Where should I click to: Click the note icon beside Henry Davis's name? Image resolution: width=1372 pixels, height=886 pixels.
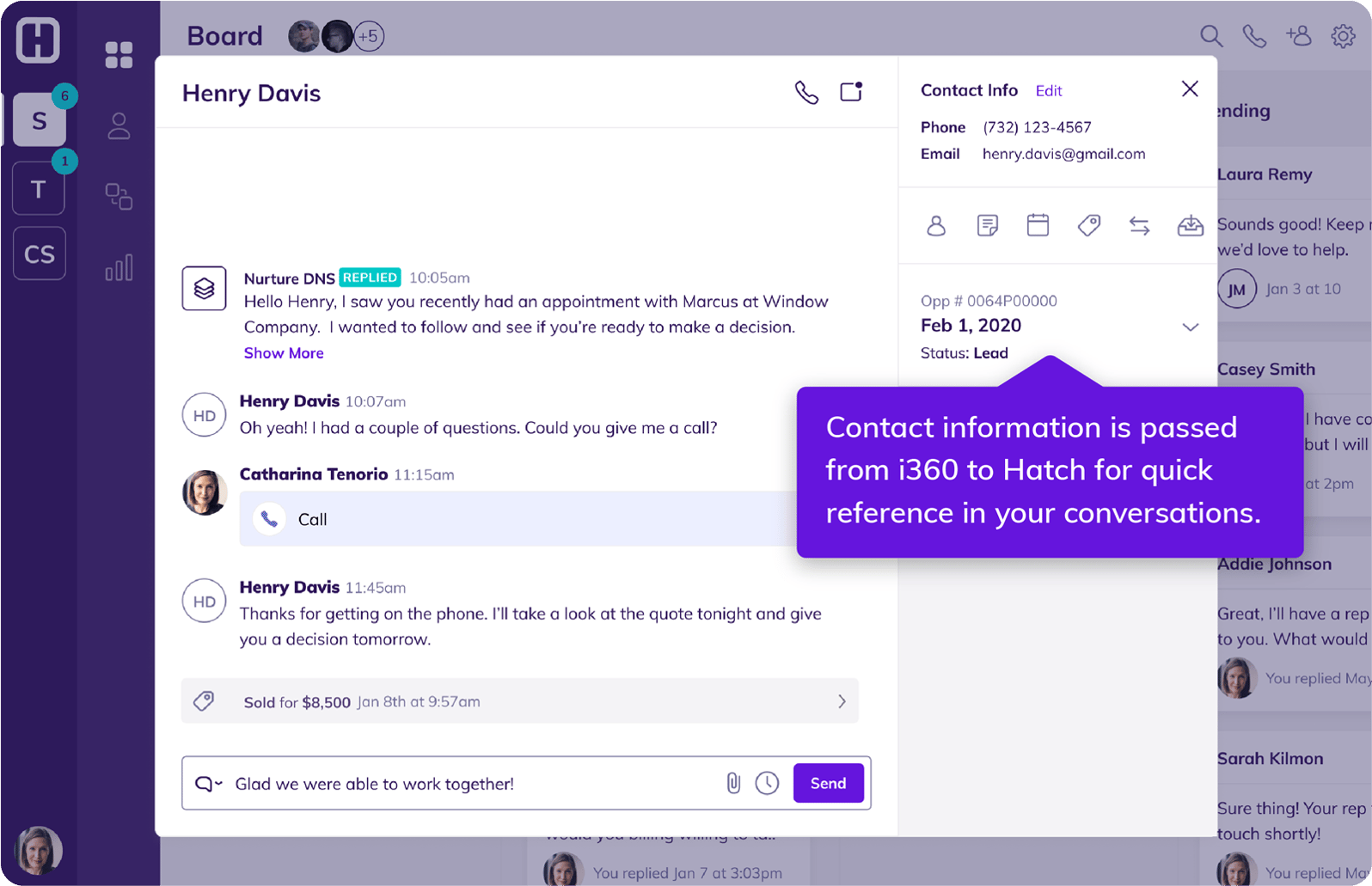coord(851,92)
